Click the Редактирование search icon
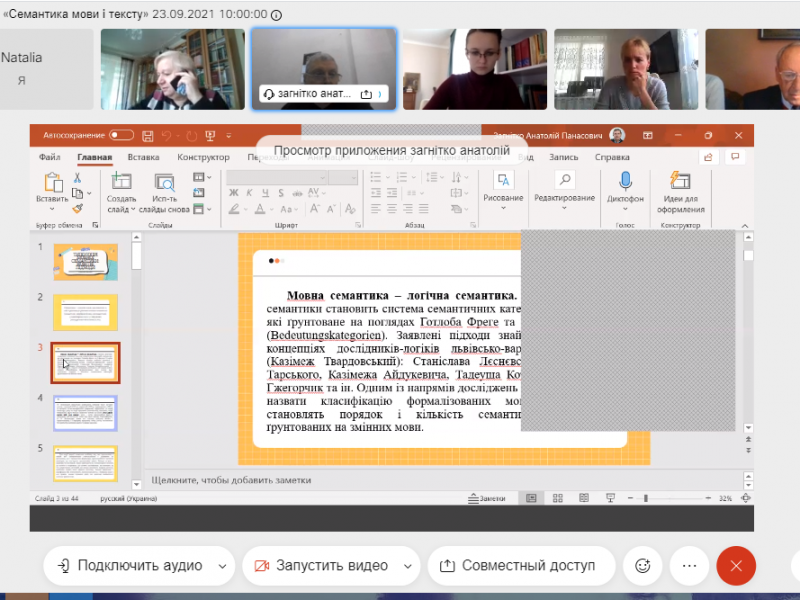Screen dimensions: 800x600 tap(564, 180)
